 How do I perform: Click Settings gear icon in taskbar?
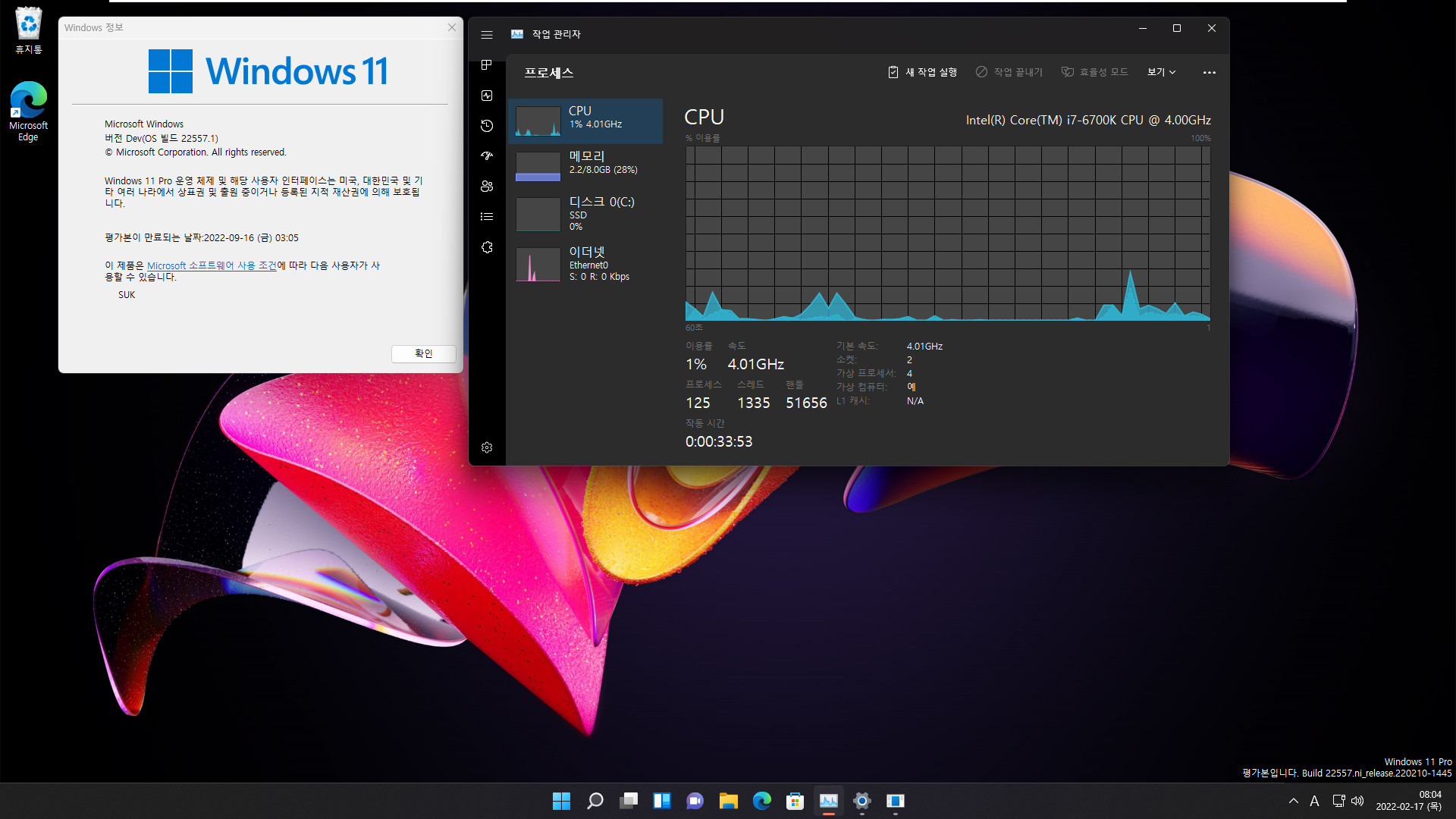pyautogui.click(x=862, y=801)
